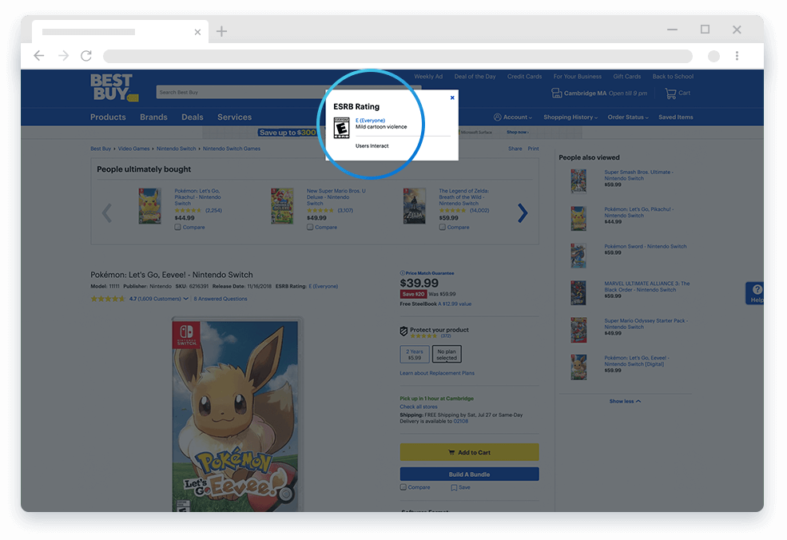
Task: Check Compare for New Super Mario Bros. U
Action: click(x=310, y=227)
